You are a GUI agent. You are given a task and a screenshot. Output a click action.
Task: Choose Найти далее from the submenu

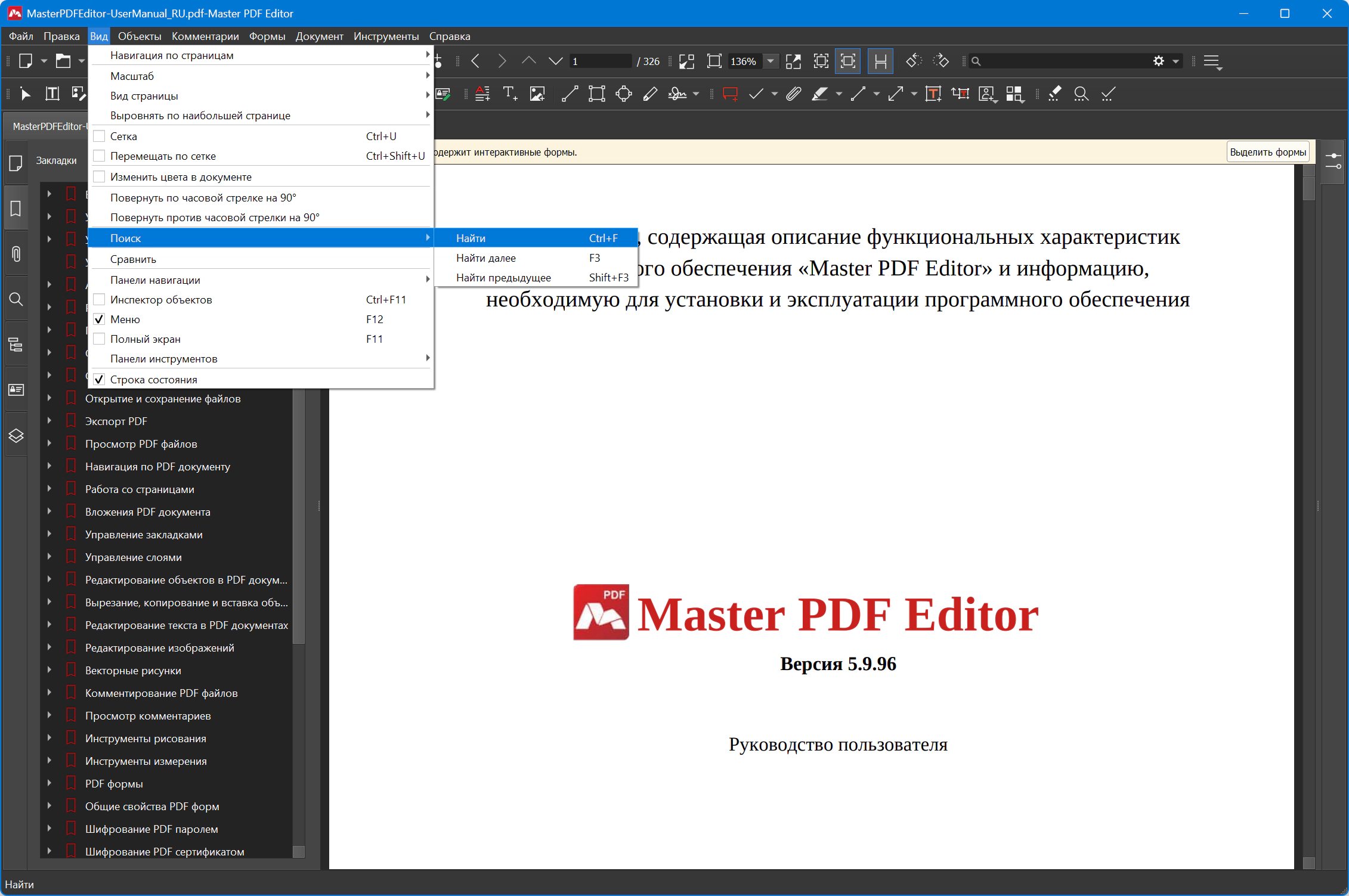tap(486, 258)
